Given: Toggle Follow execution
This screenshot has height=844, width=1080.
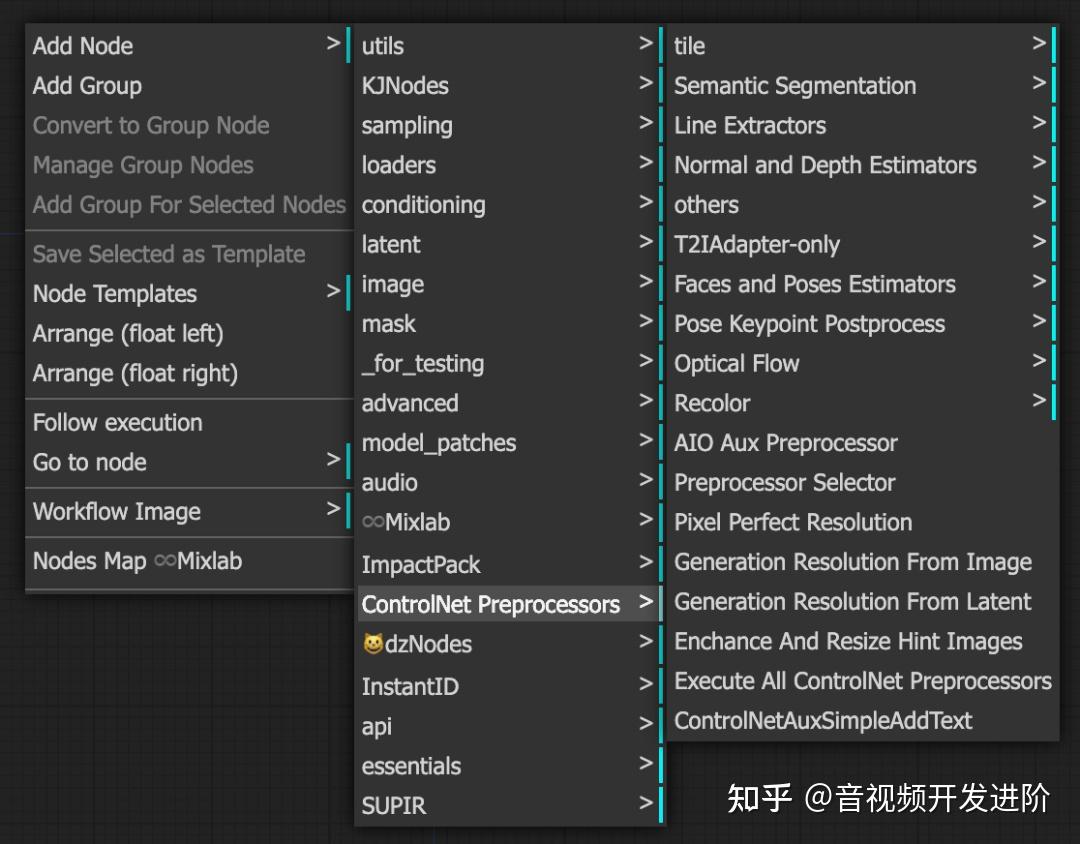Looking at the screenshot, I should coord(118,423).
